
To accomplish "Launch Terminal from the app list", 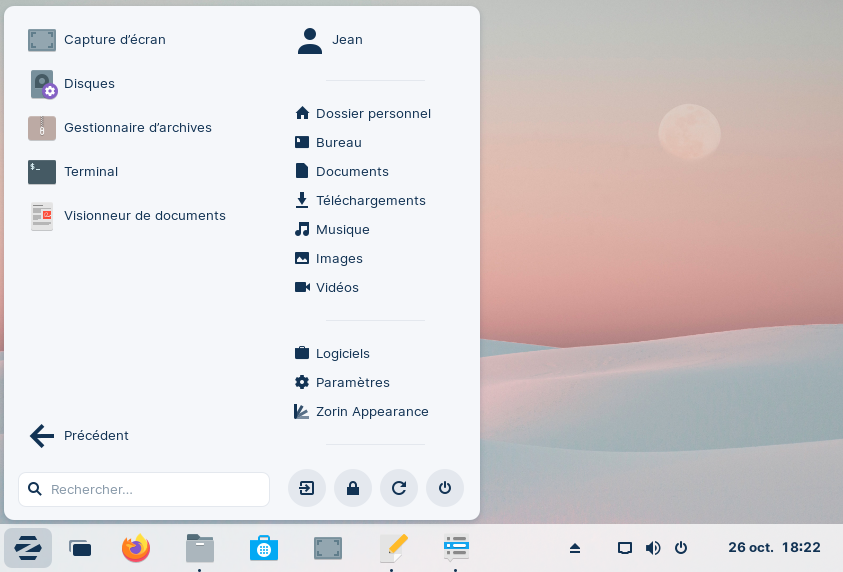I will click(x=90, y=172).
